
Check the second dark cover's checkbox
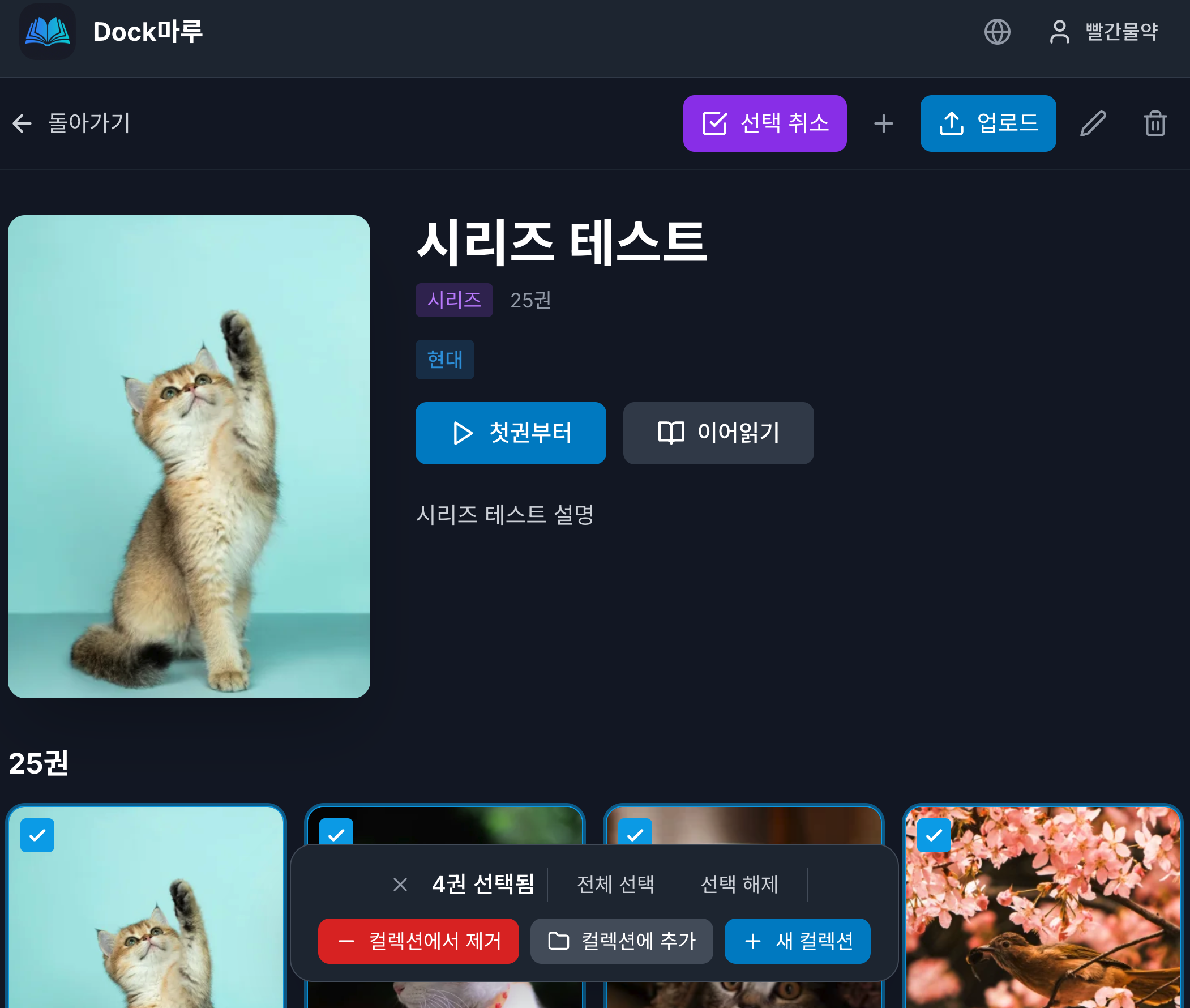[336, 835]
